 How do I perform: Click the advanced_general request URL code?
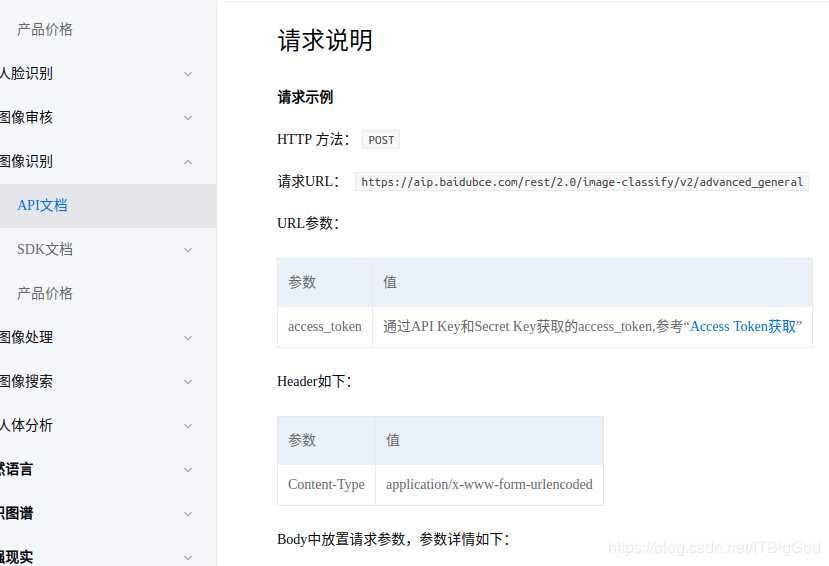pyautogui.click(x=582, y=182)
